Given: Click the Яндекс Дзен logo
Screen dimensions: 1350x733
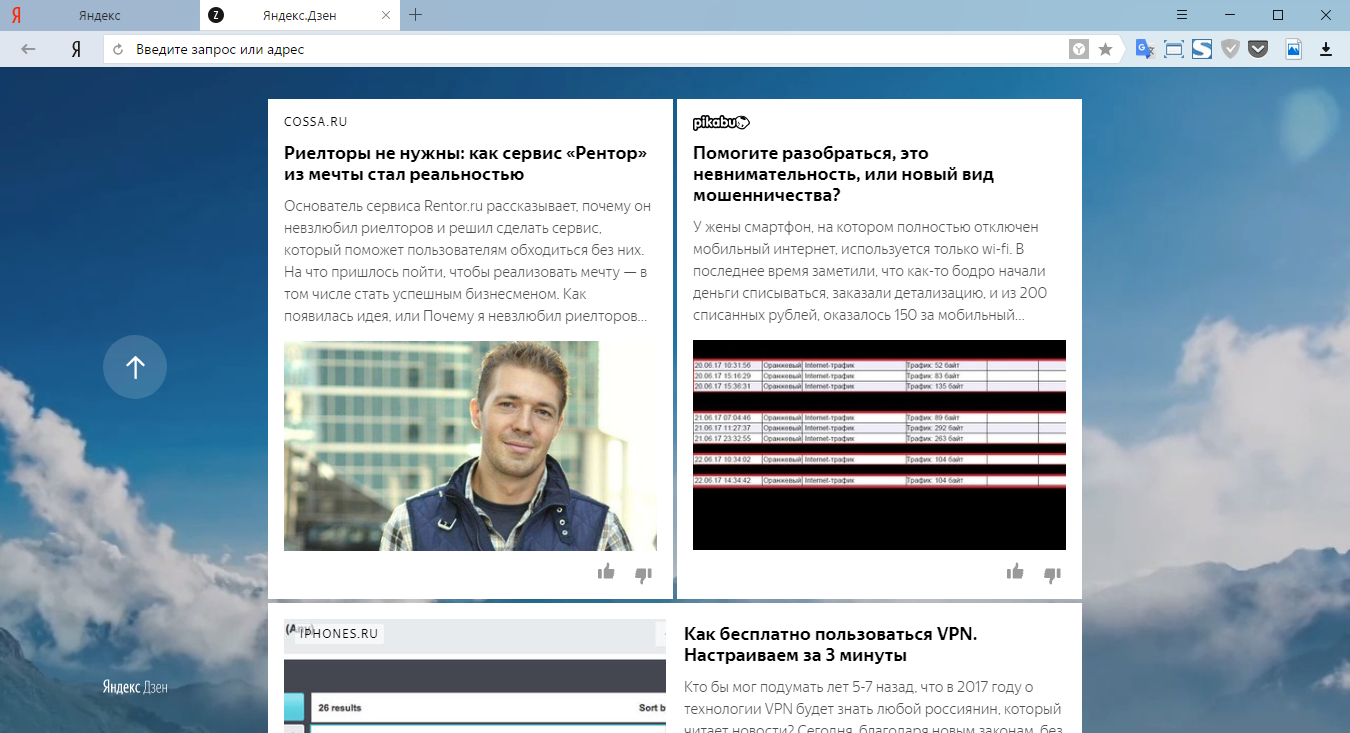Looking at the screenshot, I should tap(135, 687).
